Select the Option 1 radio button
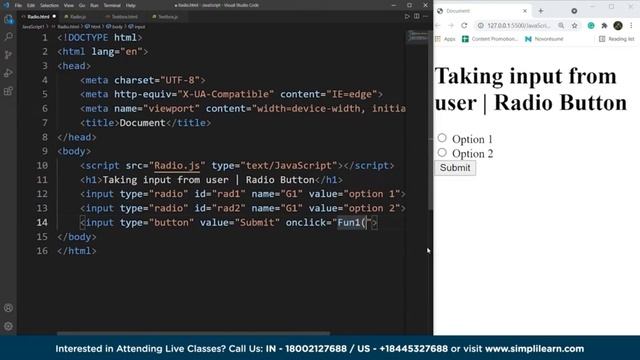This screenshot has width=640, height=360. pyautogui.click(x=442, y=138)
